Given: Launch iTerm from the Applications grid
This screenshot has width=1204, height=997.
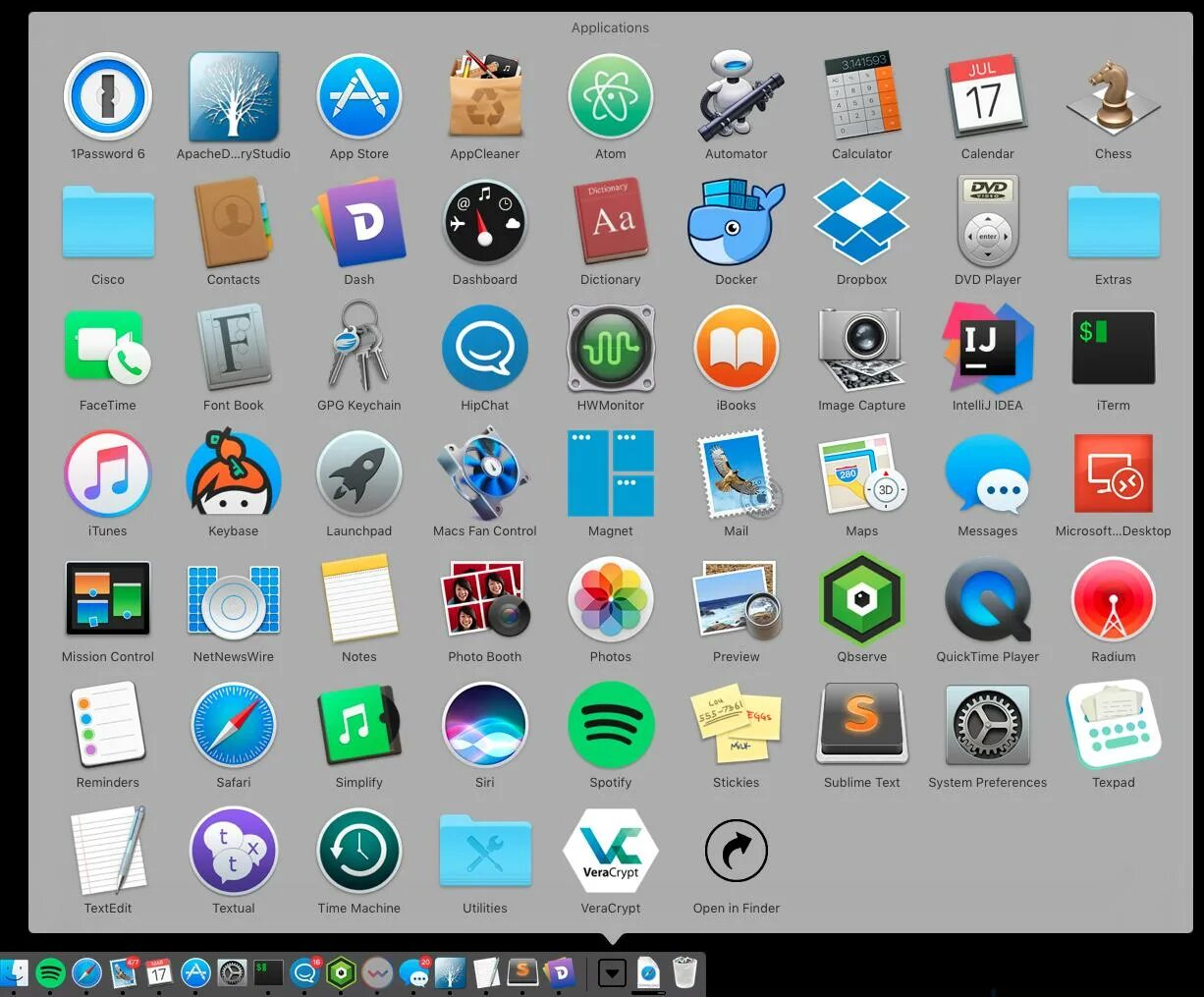Looking at the screenshot, I should [1114, 349].
